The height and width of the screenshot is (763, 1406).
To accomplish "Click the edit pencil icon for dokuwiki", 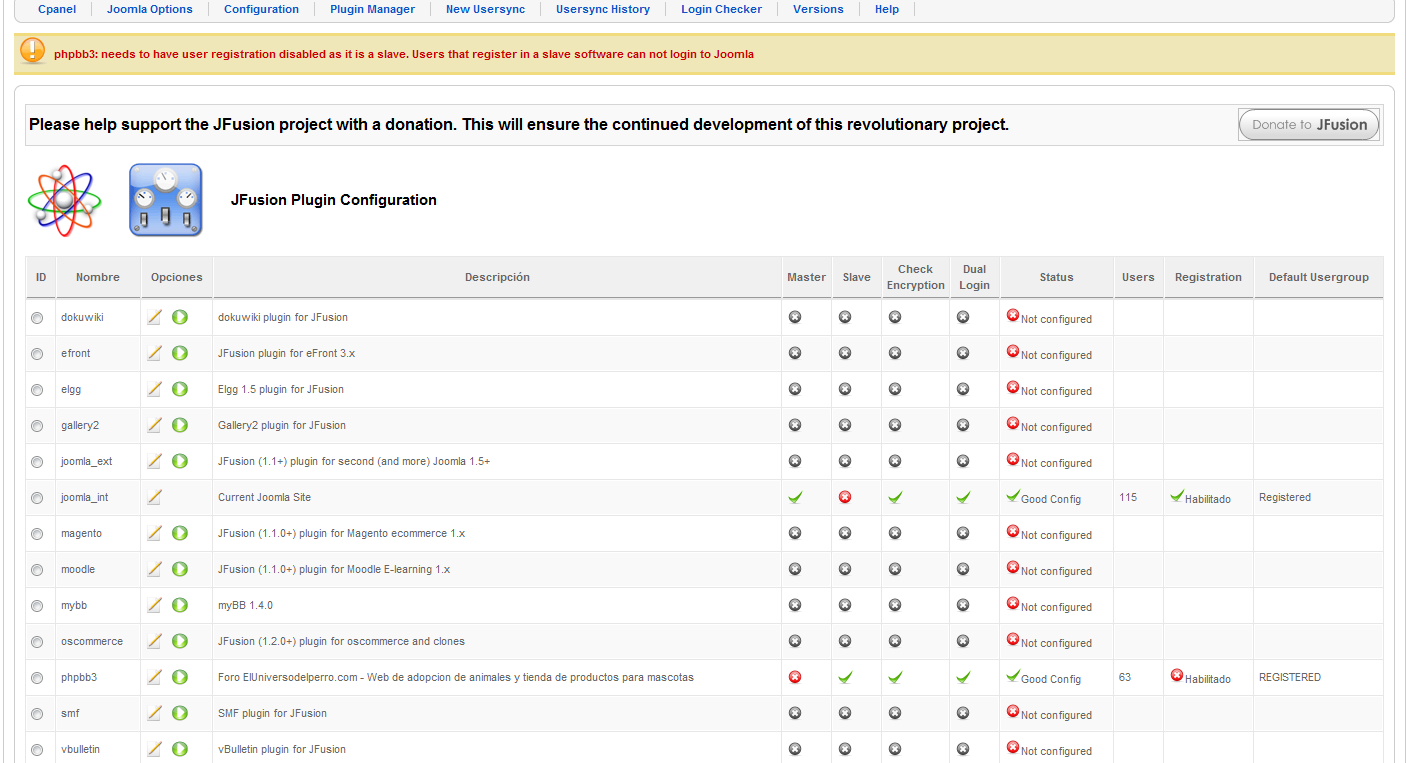I will pyautogui.click(x=154, y=317).
